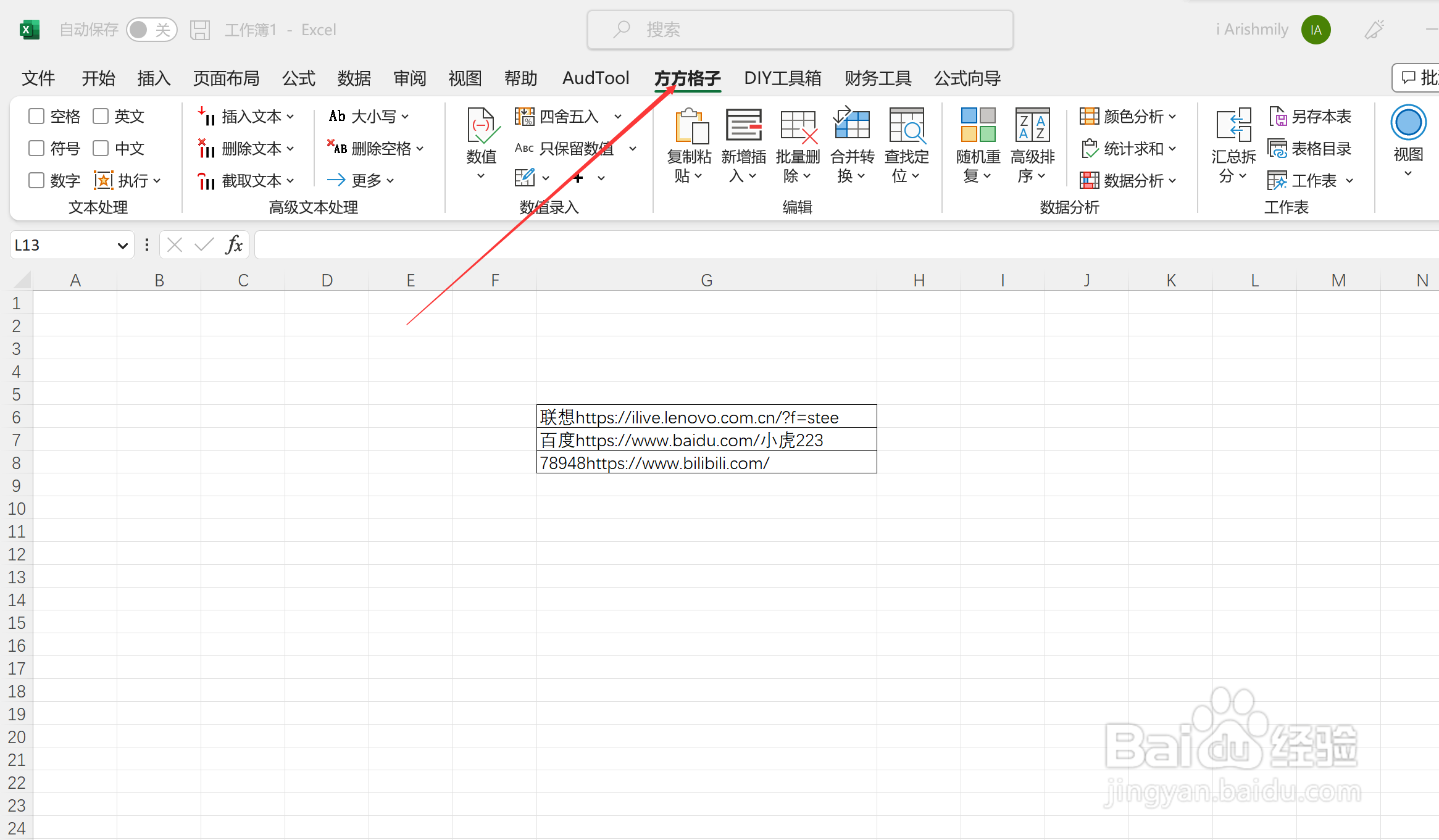This screenshot has height=840, width=1439.
Task: Click the fx insert function icon
Action: coord(234,245)
